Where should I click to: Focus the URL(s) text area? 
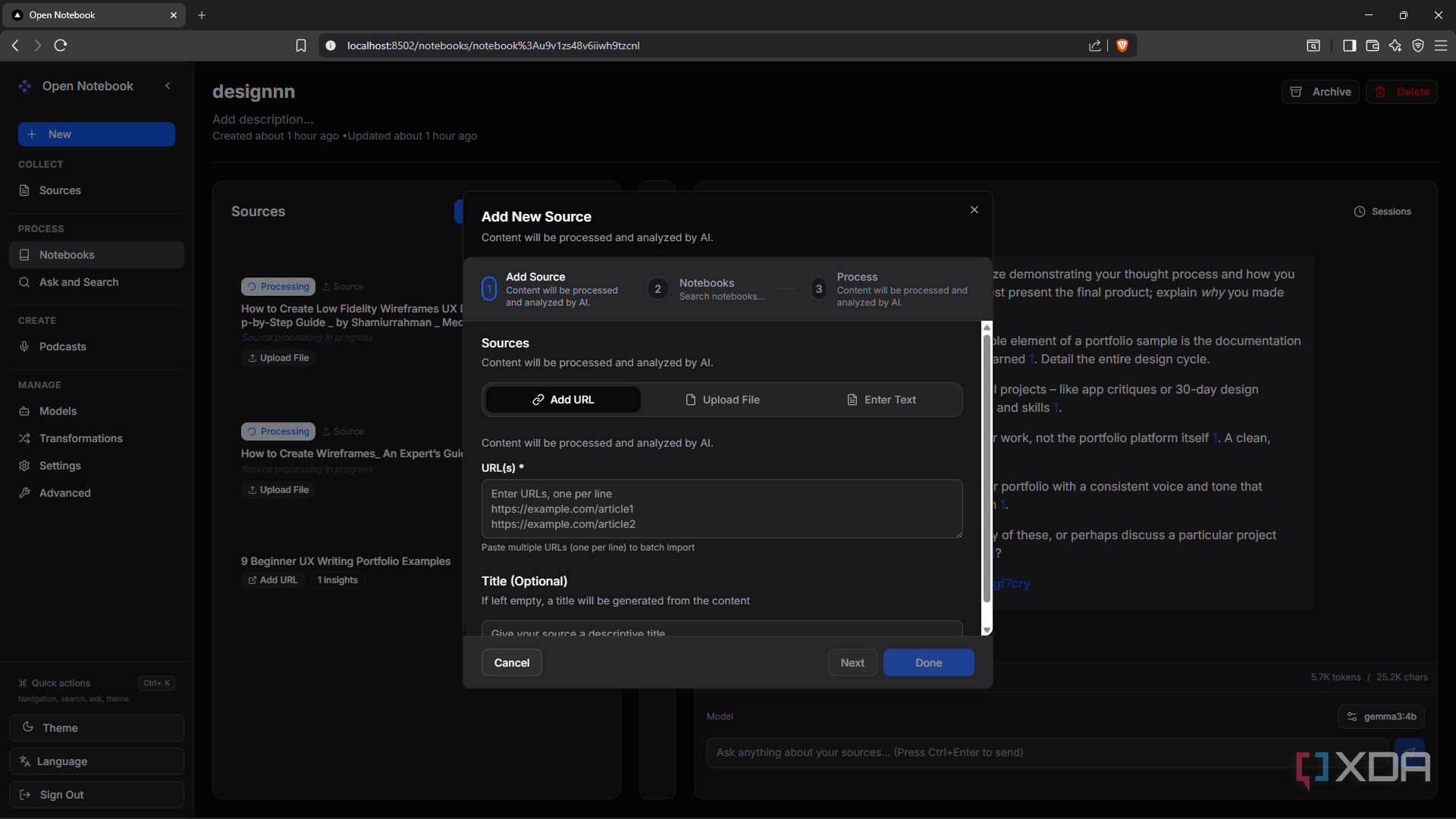[x=722, y=509]
